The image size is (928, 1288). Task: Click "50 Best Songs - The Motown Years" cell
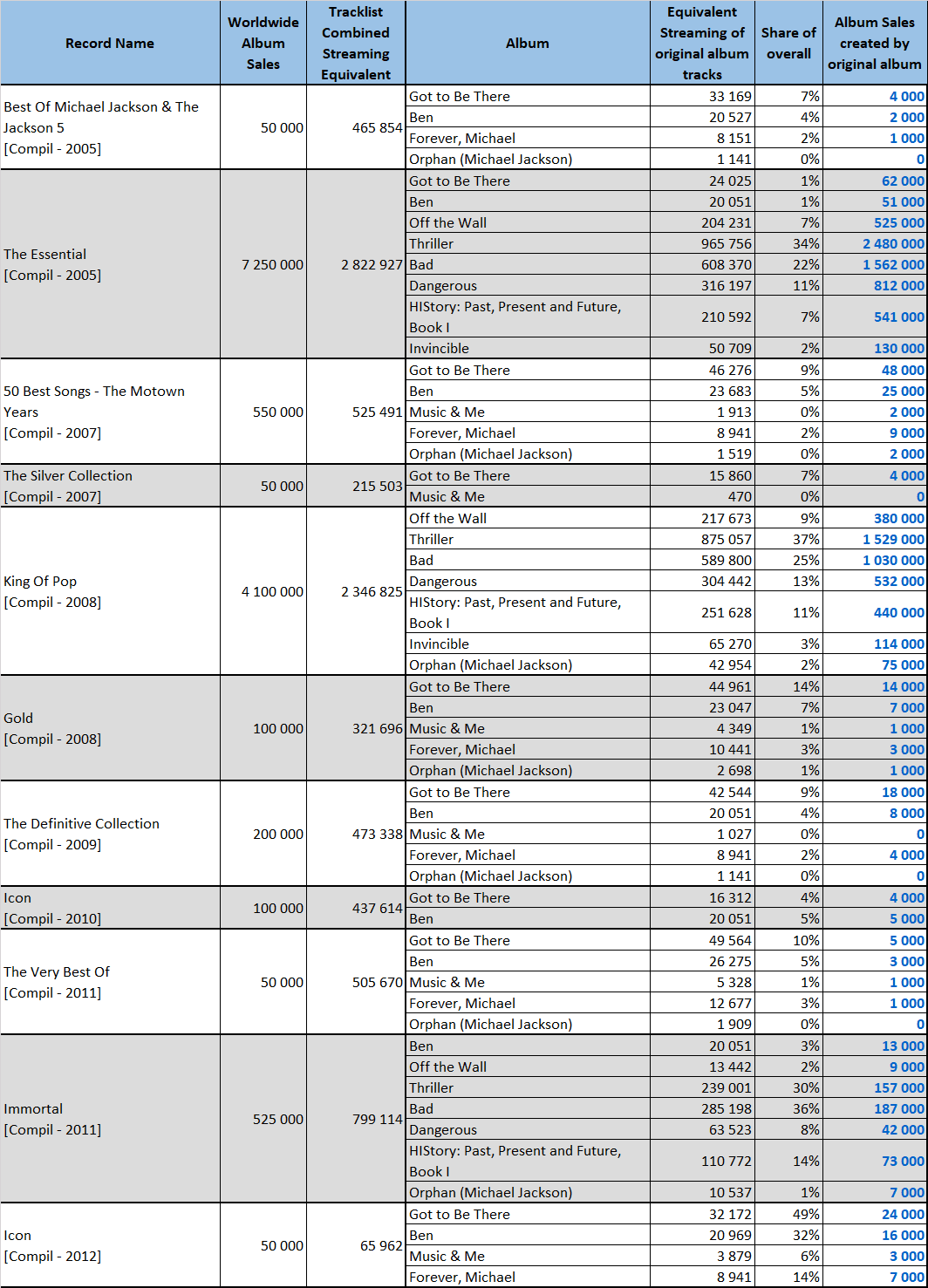click(x=110, y=412)
